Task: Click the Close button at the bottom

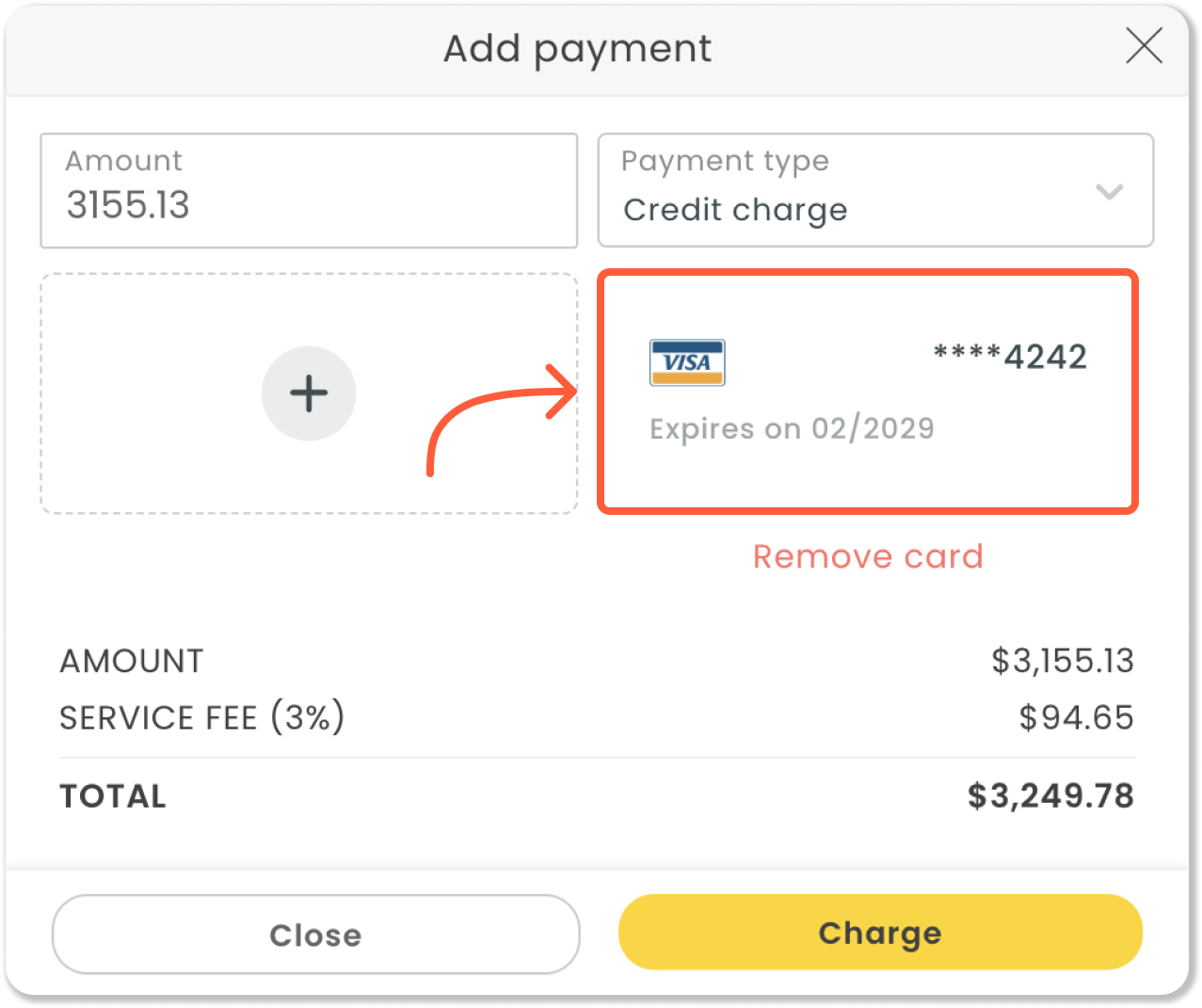Action: 315,935
